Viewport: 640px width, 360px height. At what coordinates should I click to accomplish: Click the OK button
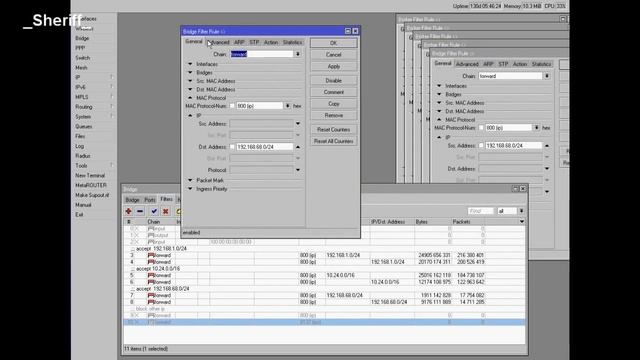[333, 43]
